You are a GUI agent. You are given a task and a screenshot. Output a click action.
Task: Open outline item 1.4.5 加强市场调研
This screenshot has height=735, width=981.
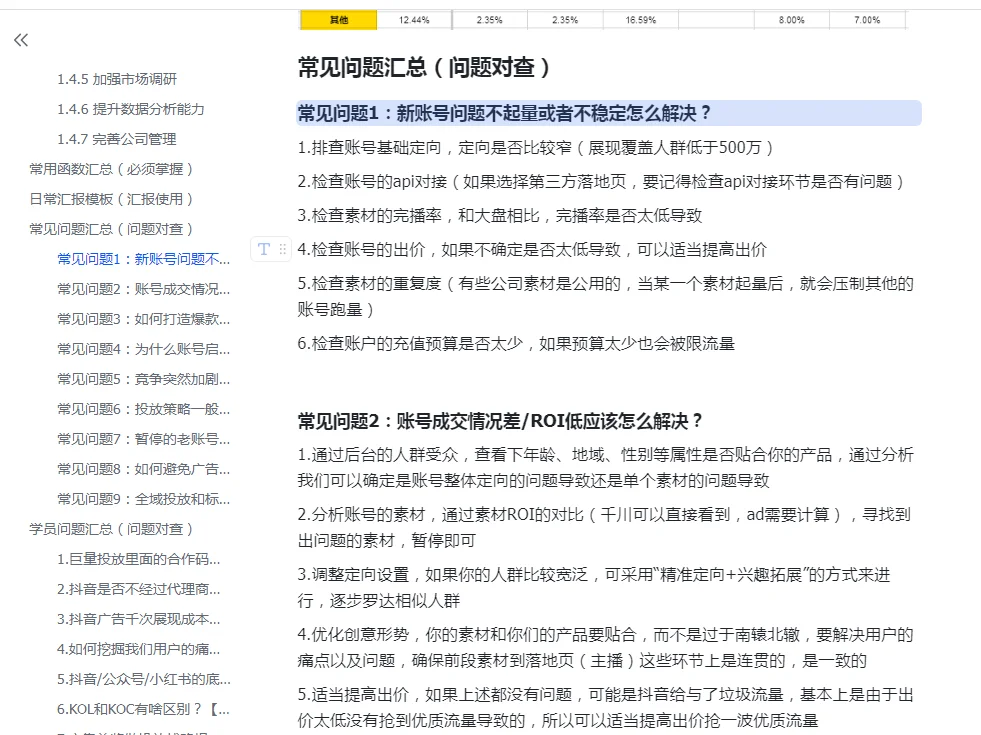tap(117, 79)
